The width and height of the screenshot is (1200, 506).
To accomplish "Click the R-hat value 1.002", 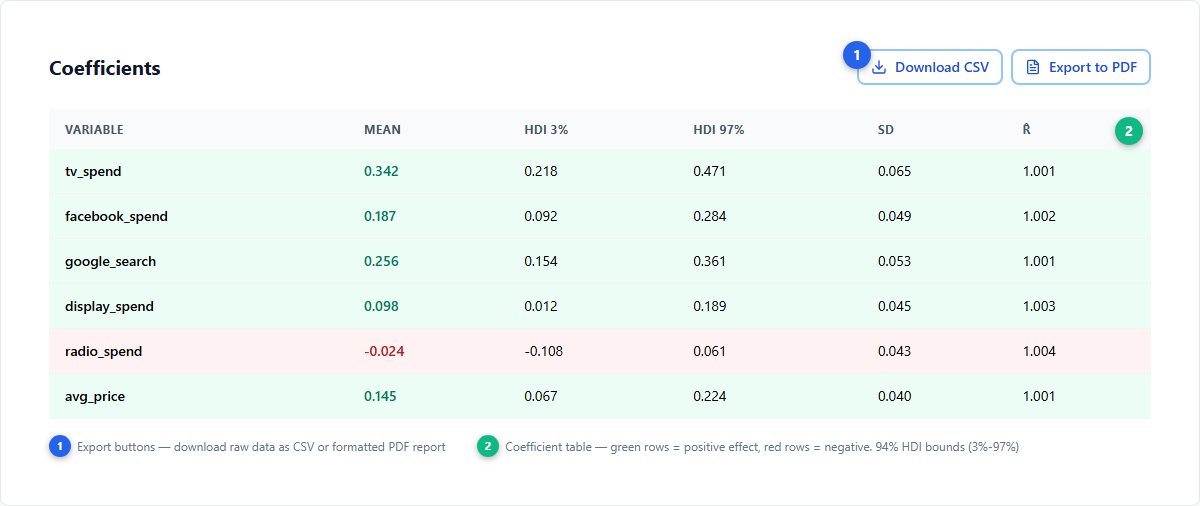I will tap(1039, 216).
